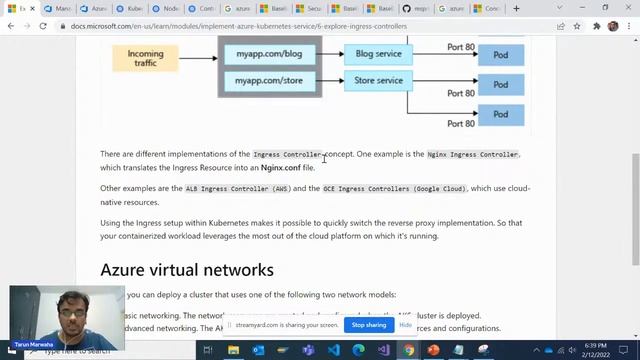Open Task View on the taskbar
640x360 pixels.
208,350
